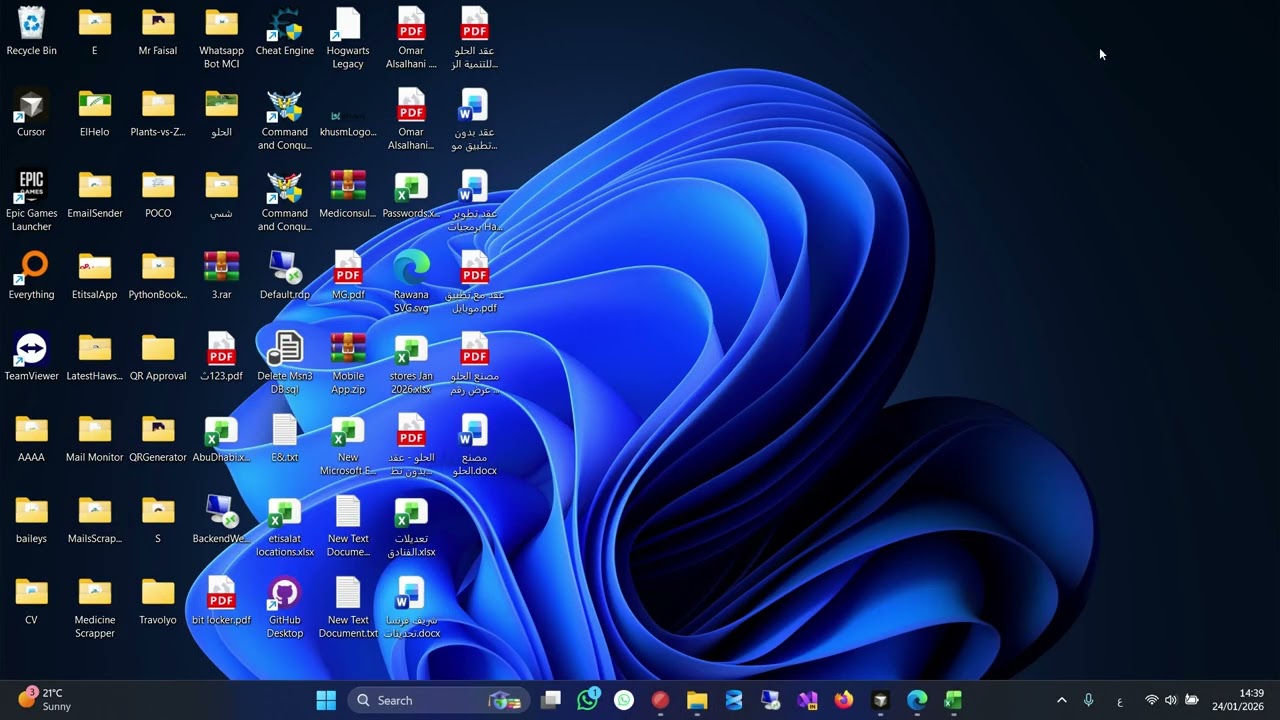Open the POCO folder
The height and width of the screenshot is (720, 1280).
tap(158, 195)
